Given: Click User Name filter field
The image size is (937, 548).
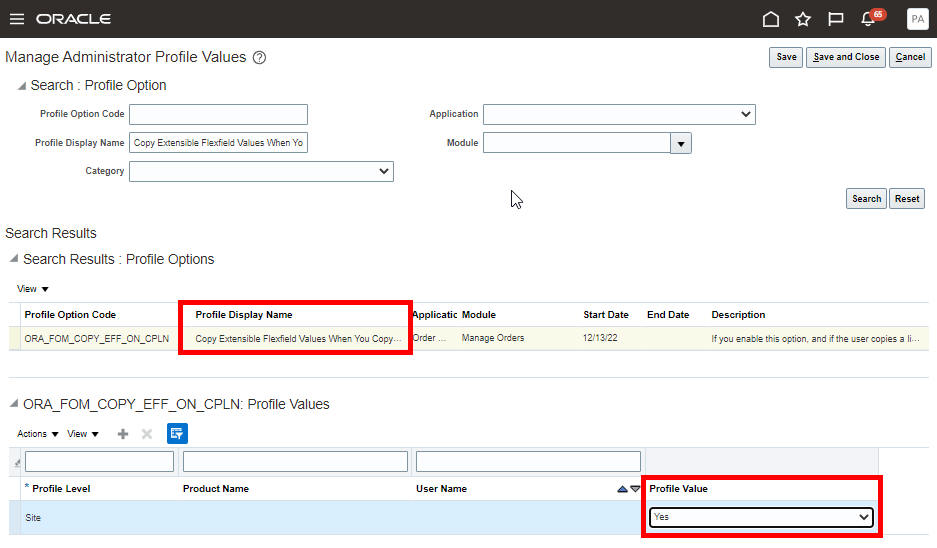Looking at the screenshot, I should (x=528, y=461).
